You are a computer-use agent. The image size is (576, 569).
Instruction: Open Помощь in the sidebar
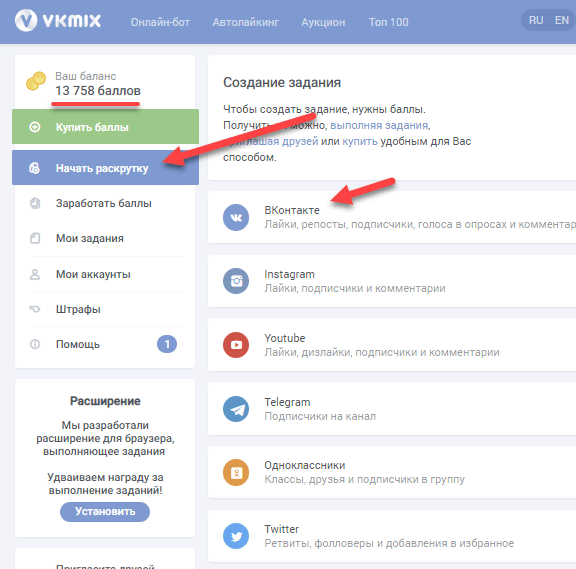(105, 344)
